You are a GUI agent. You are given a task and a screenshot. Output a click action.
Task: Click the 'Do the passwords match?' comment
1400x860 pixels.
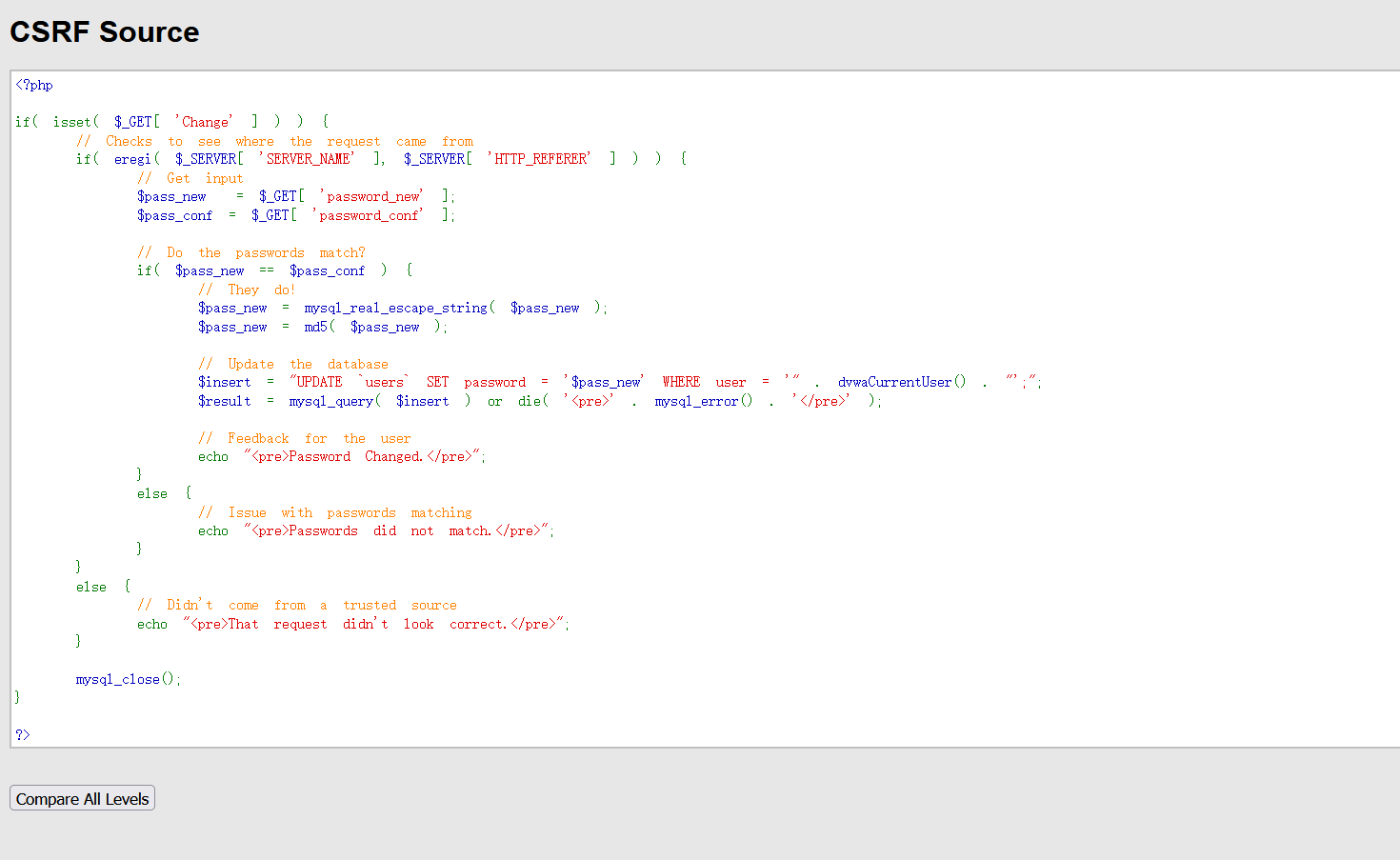coord(251,252)
